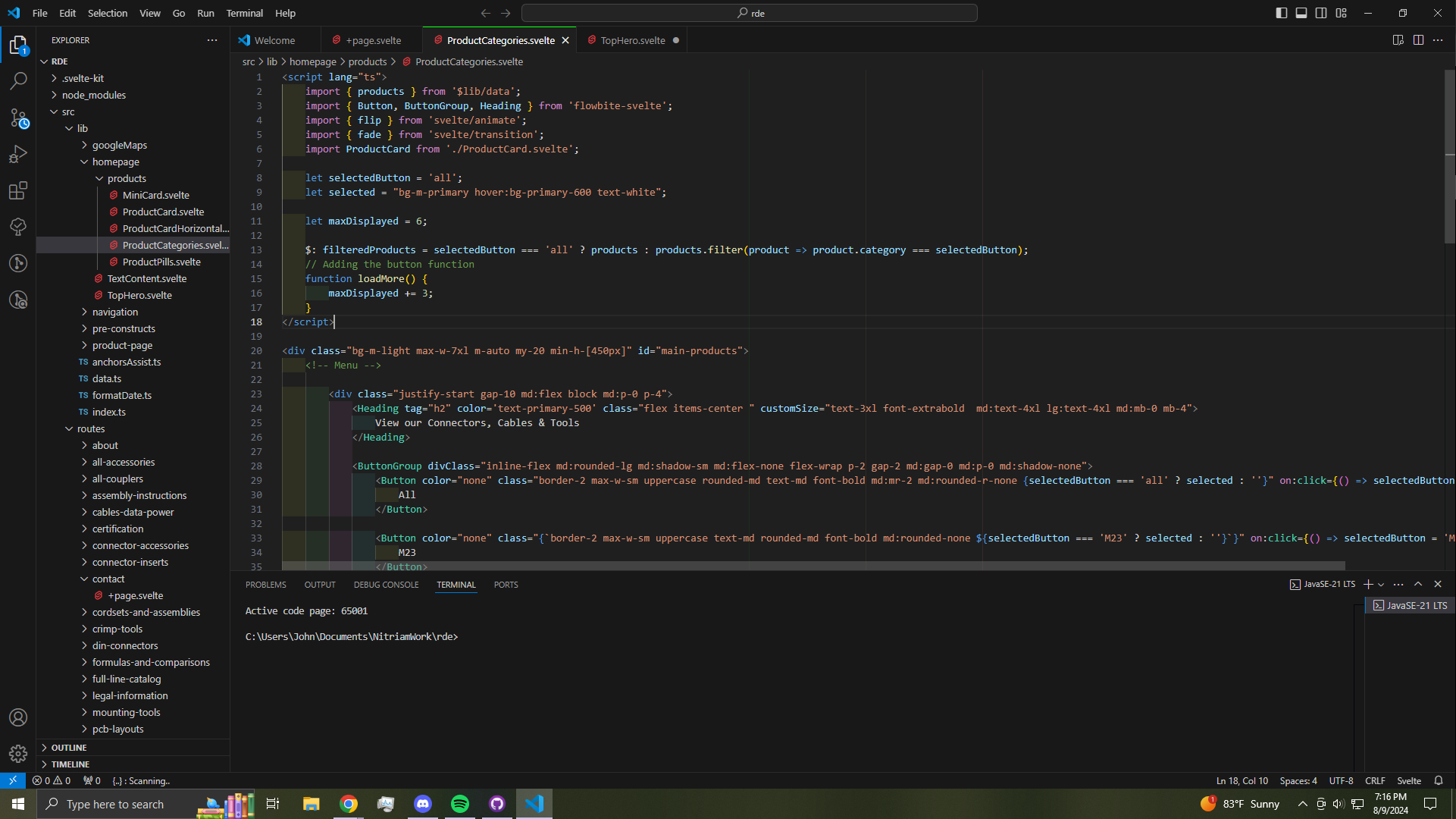Click the horizontal editor scrollbar

point(813,566)
